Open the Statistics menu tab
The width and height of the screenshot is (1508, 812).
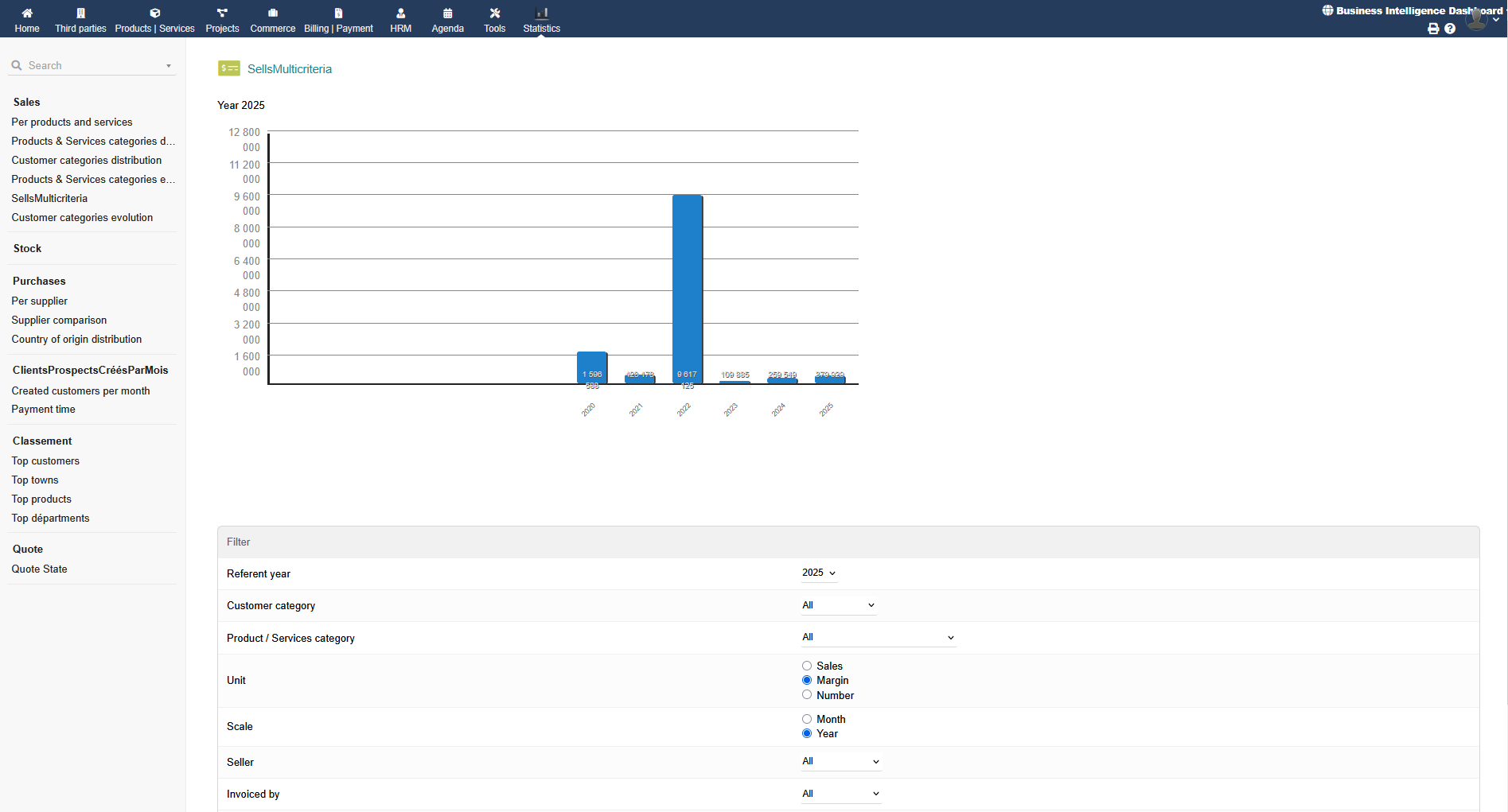541,20
